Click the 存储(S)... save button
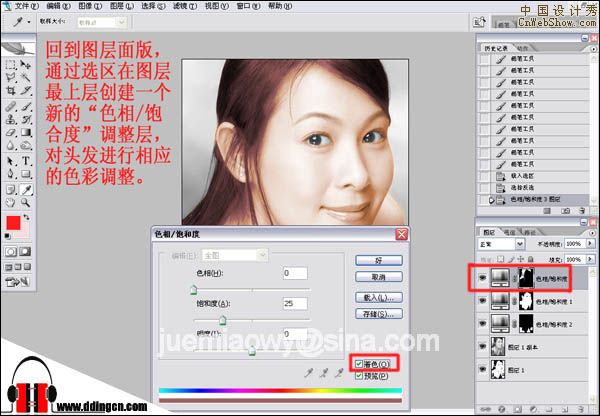 pos(378,314)
